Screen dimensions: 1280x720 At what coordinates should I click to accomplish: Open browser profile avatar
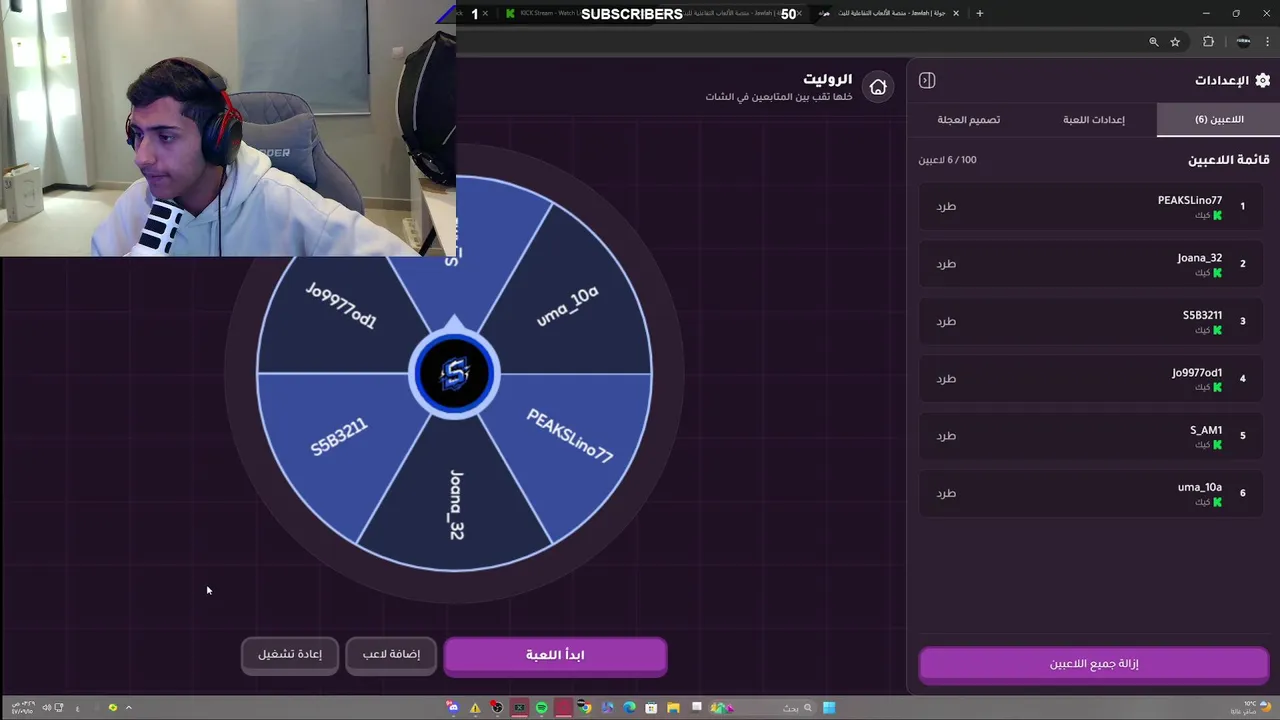tap(1243, 42)
